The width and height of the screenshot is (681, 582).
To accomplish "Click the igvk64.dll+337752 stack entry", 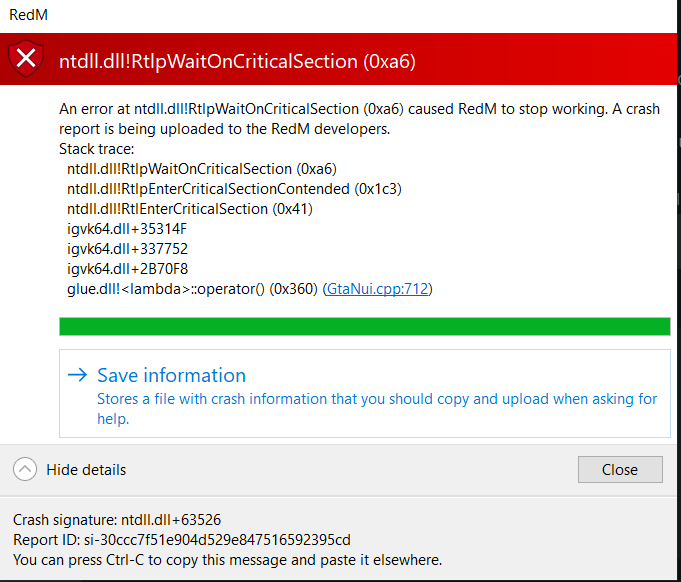I will coord(127,249).
